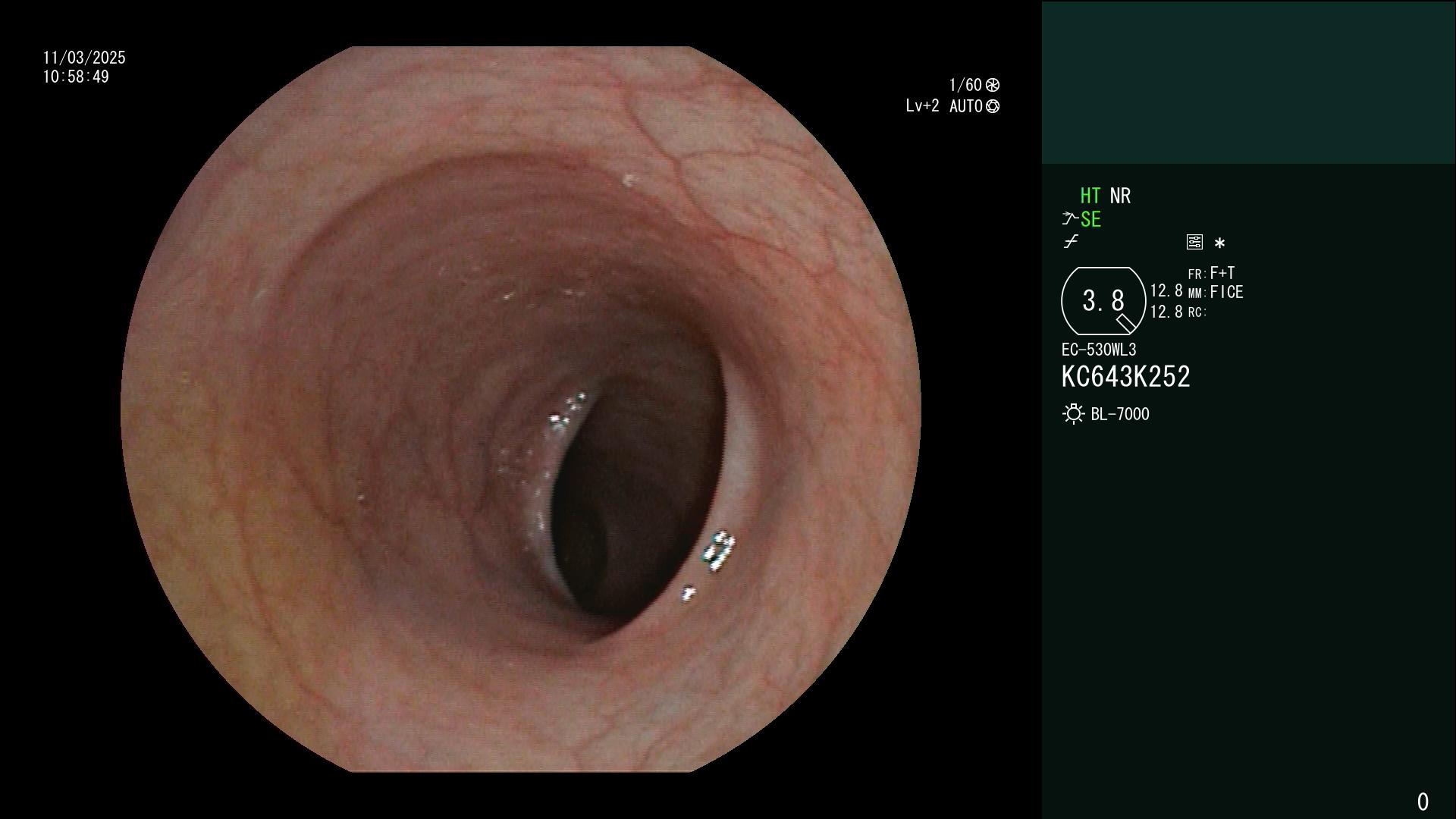Click the scope diameter 3.8 channel diagram

click(1103, 301)
